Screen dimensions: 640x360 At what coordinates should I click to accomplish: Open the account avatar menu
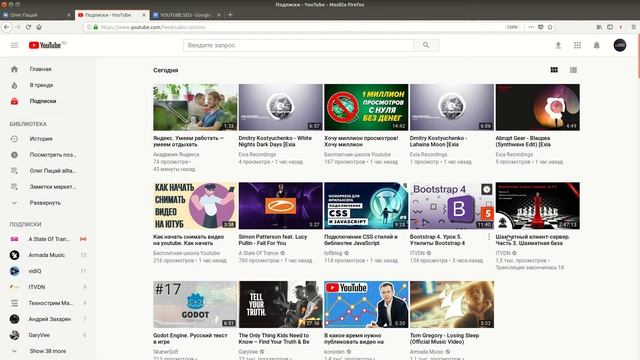click(620, 45)
